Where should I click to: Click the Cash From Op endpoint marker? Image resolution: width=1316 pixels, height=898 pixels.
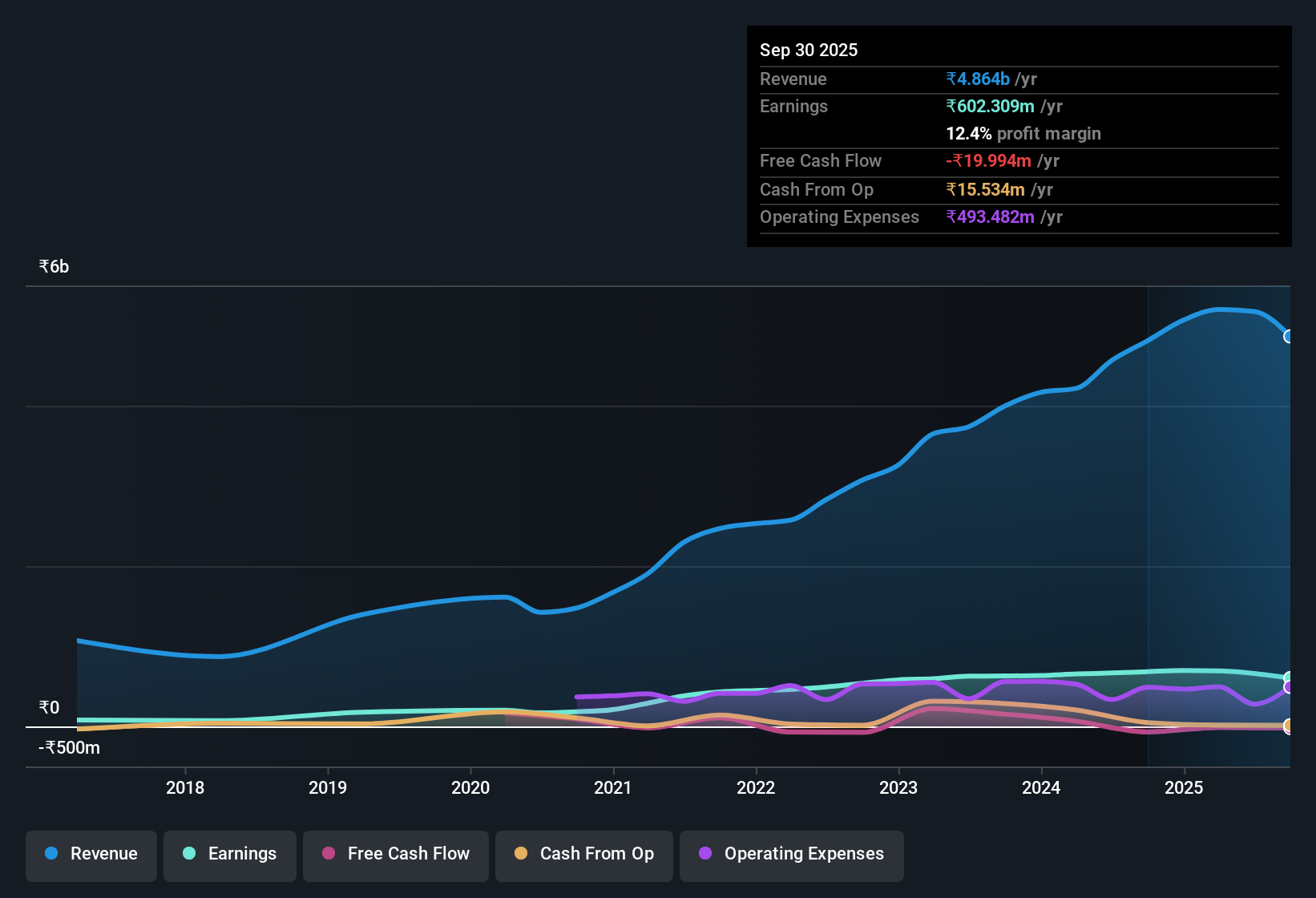click(1290, 726)
